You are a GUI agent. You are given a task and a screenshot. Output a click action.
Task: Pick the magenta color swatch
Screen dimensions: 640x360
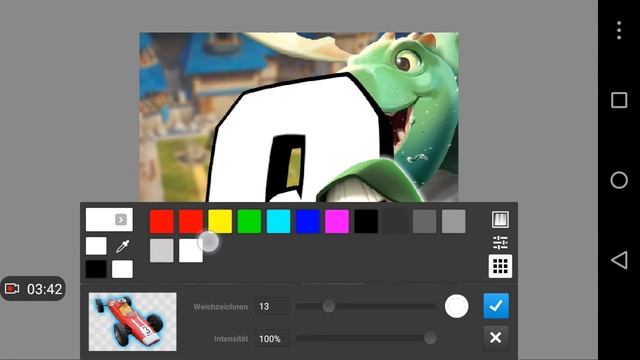coord(337,222)
